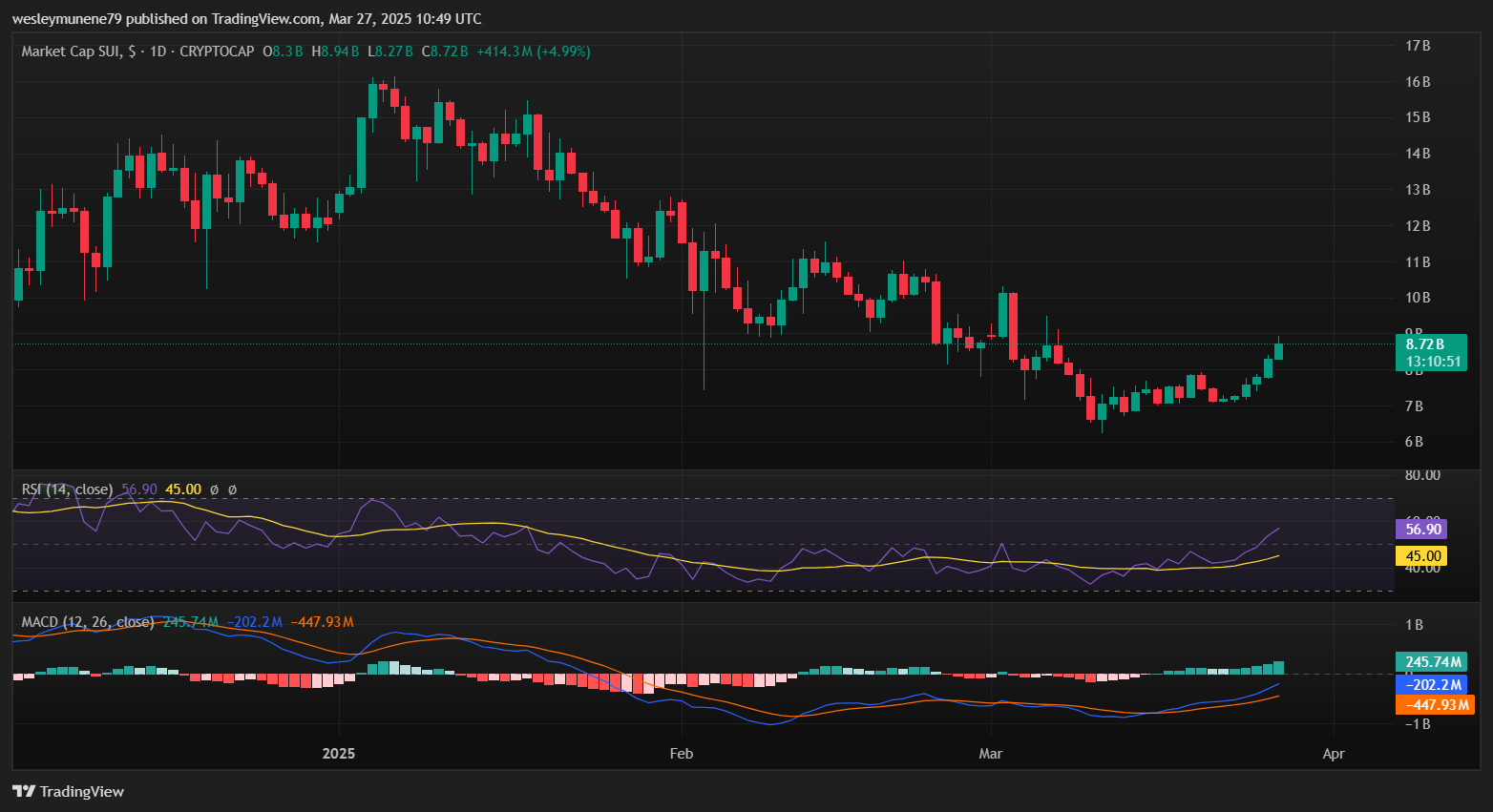The width and height of the screenshot is (1493, 812).
Task: Open the RSI (14, close) indicator legend
Action: click(x=67, y=489)
